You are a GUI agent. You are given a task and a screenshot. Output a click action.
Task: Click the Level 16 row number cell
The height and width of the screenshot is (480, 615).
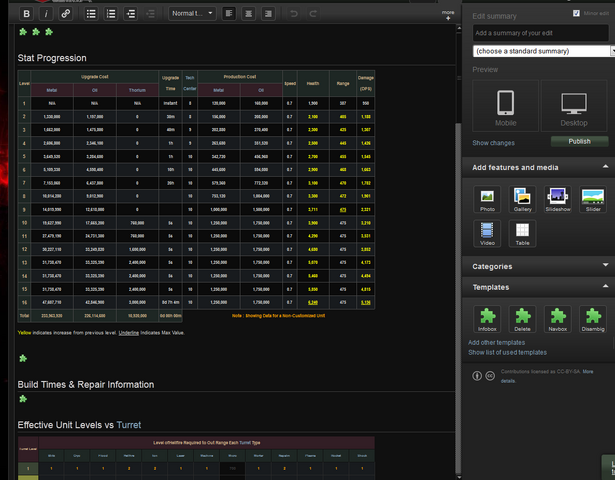click(24, 302)
